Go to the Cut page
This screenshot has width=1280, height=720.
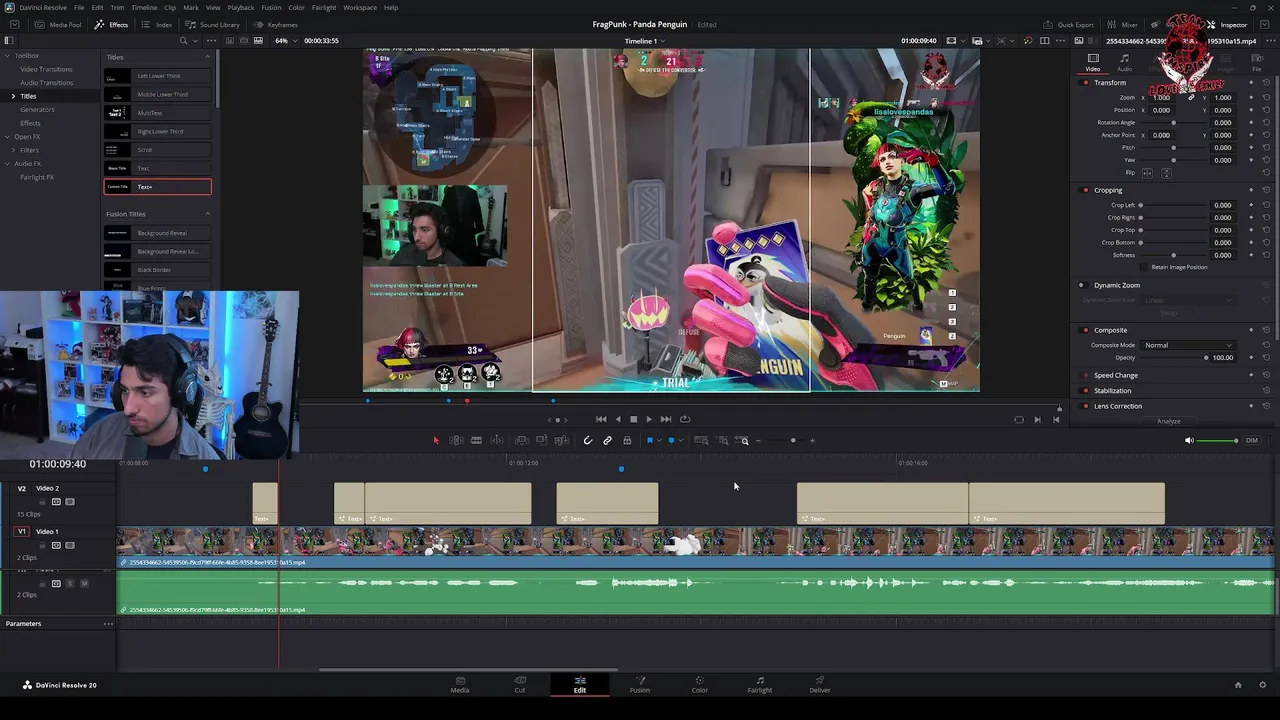point(520,684)
